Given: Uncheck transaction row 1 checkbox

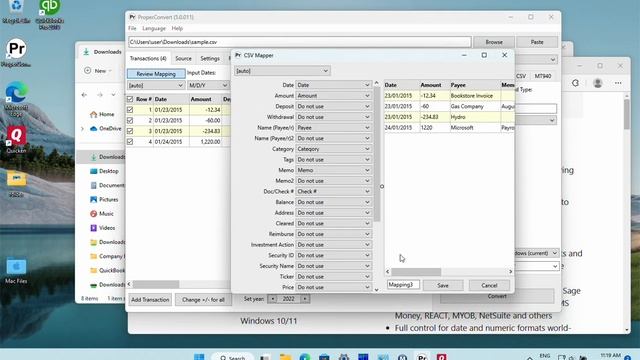Looking at the screenshot, I should tap(130, 110).
